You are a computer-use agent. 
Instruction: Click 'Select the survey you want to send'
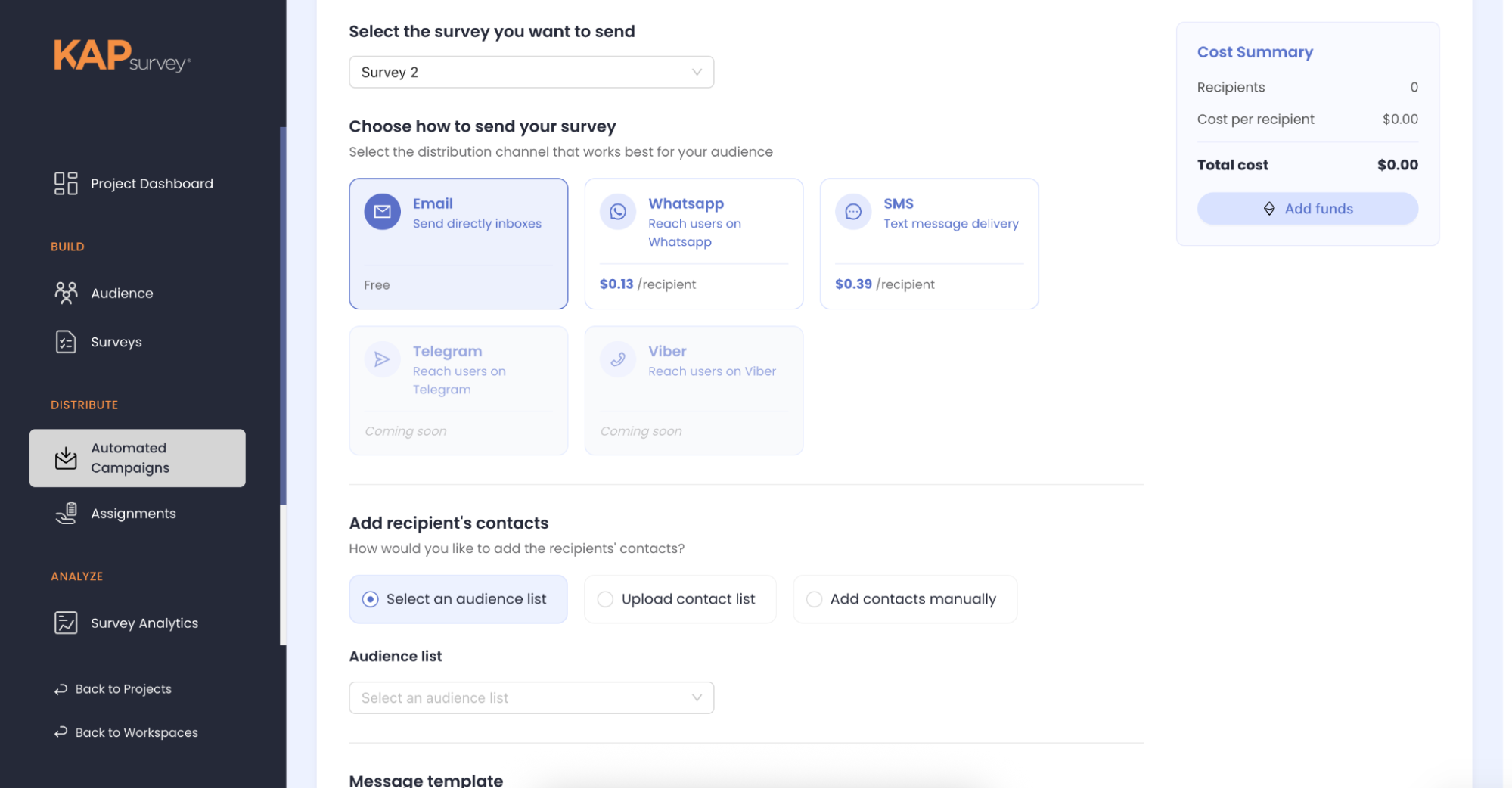(492, 32)
